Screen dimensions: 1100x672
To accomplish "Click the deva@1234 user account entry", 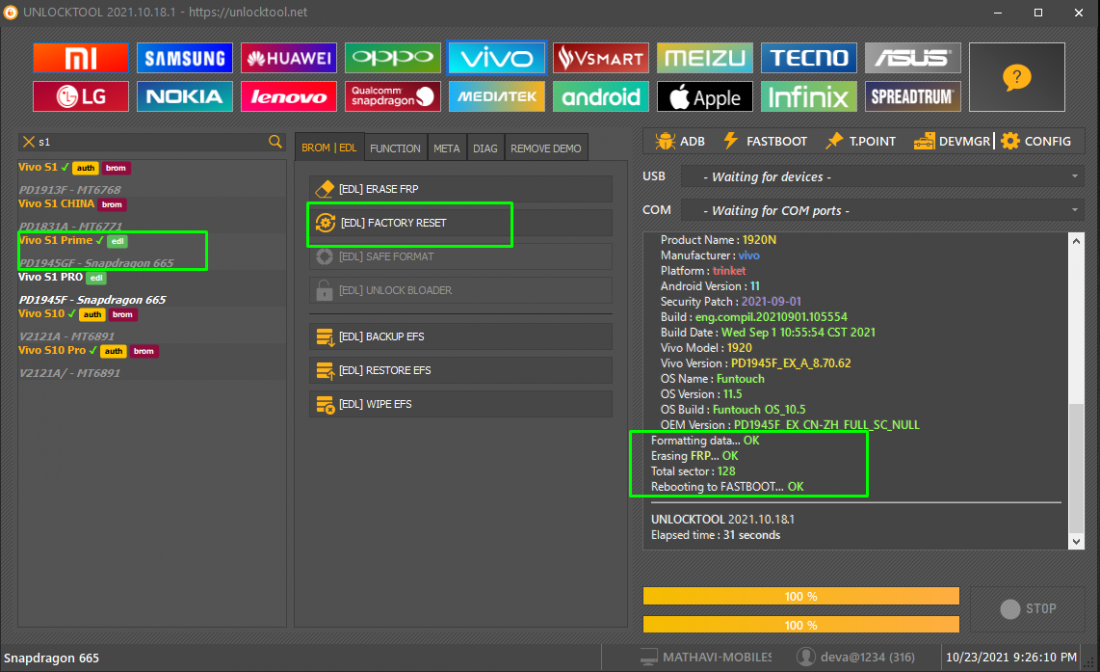I will (856, 657).
